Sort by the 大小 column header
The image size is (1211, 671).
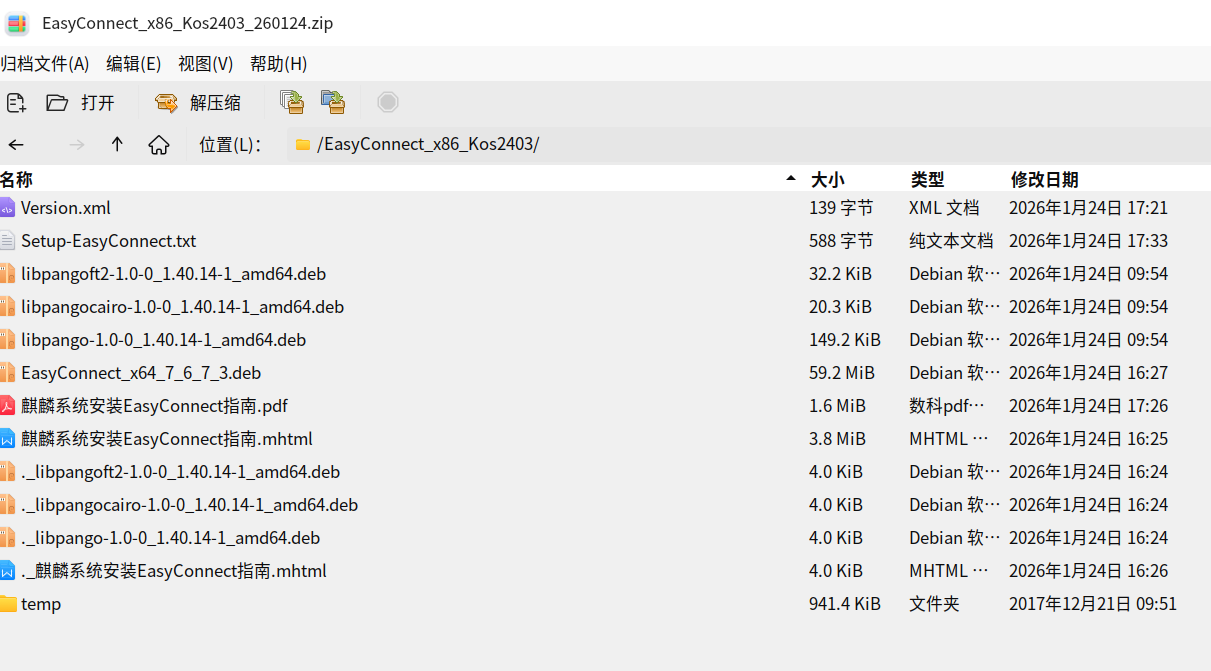tap(827, 180)
